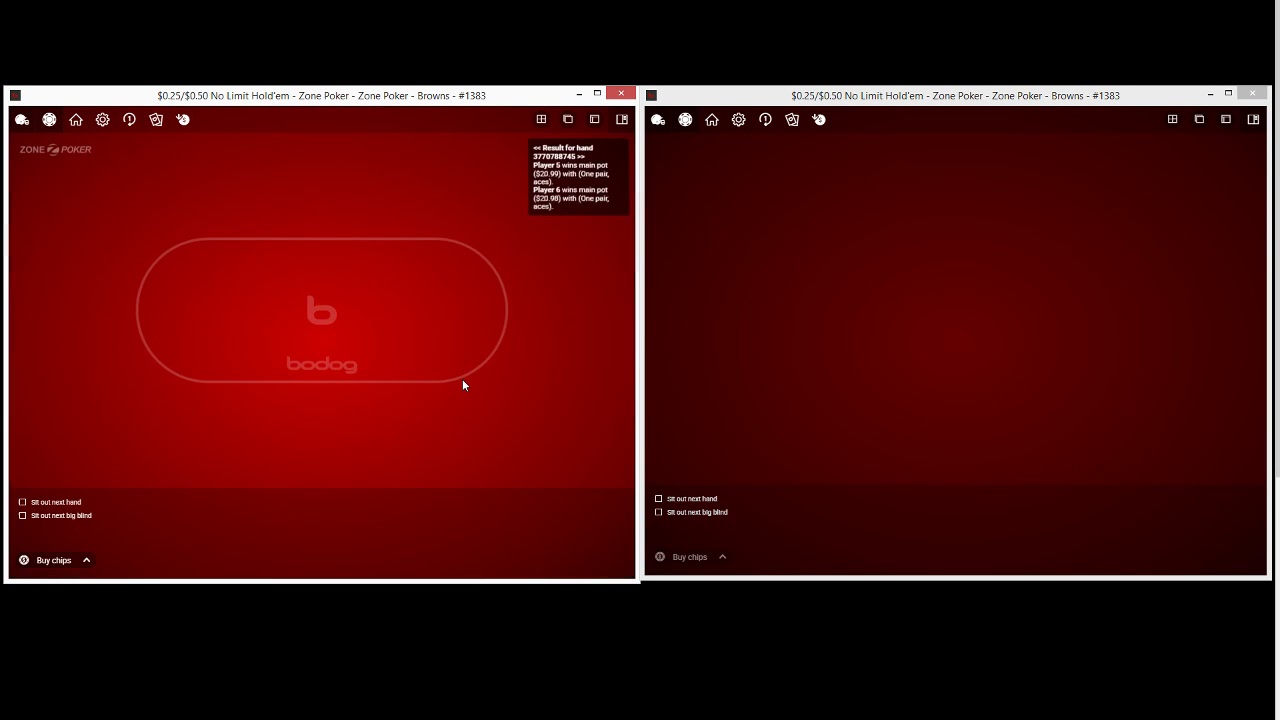The height and width of the screenshot is (720, 1280).
Task: Open settings gear in right window
Action: pyautogui.click(x=739, y=120)
